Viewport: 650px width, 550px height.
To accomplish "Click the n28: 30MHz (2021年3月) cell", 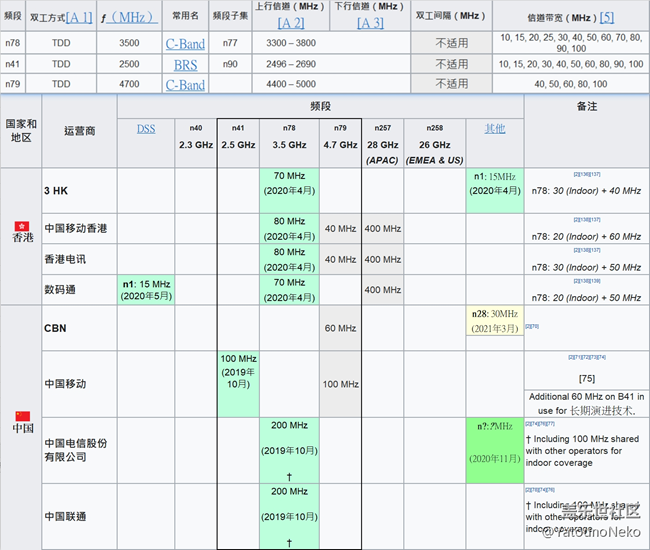I will click(495, 321).
